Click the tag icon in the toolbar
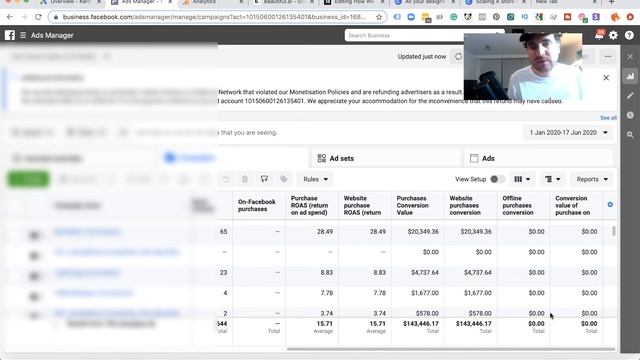The image size is (640, 360). 284,179
